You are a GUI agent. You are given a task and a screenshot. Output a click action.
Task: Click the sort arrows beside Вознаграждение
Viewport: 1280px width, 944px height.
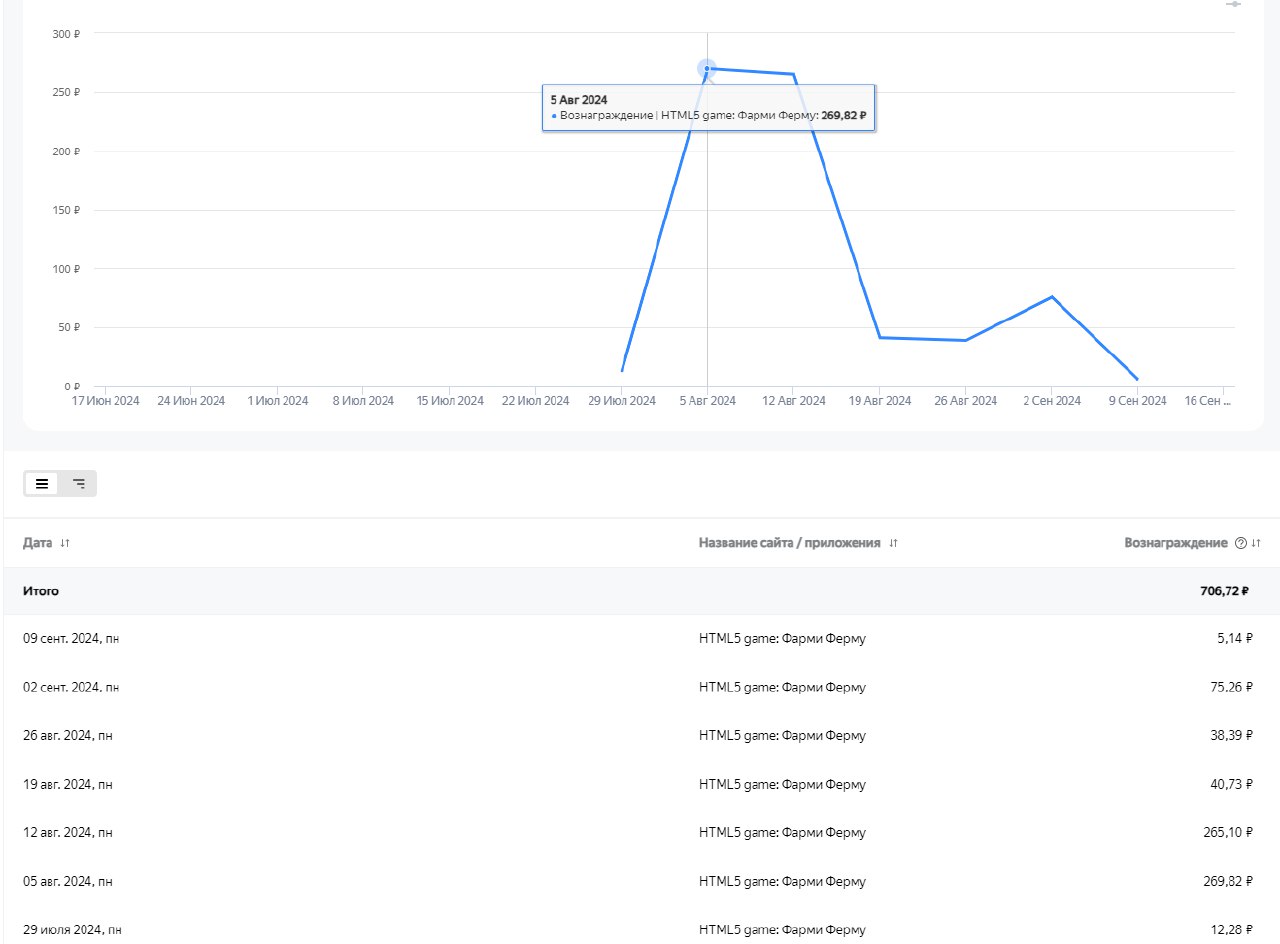coord(1256,543)
